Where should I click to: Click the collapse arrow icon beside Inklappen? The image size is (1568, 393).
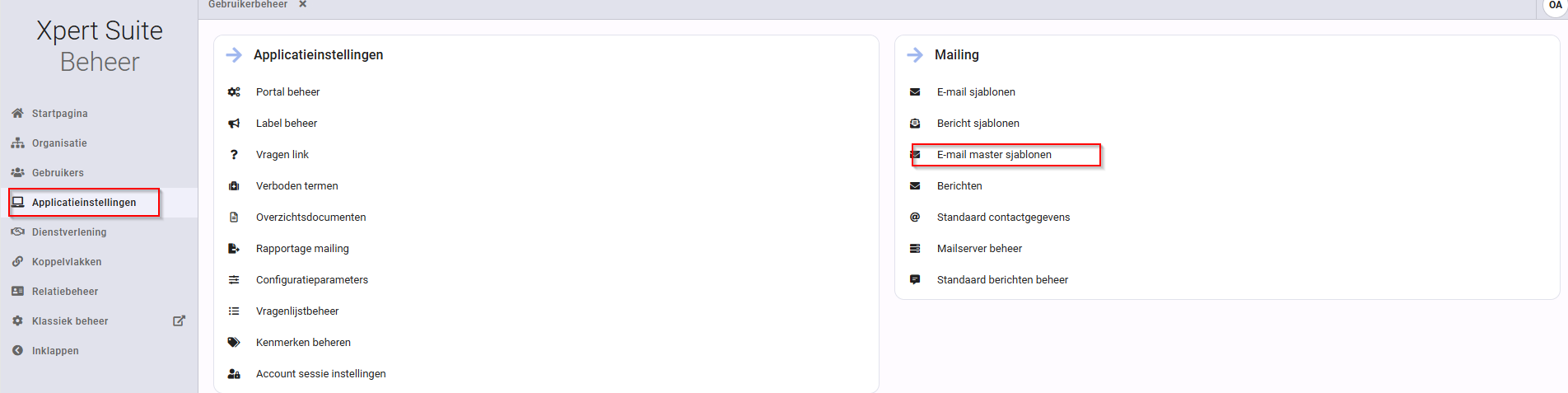(17, 350)
